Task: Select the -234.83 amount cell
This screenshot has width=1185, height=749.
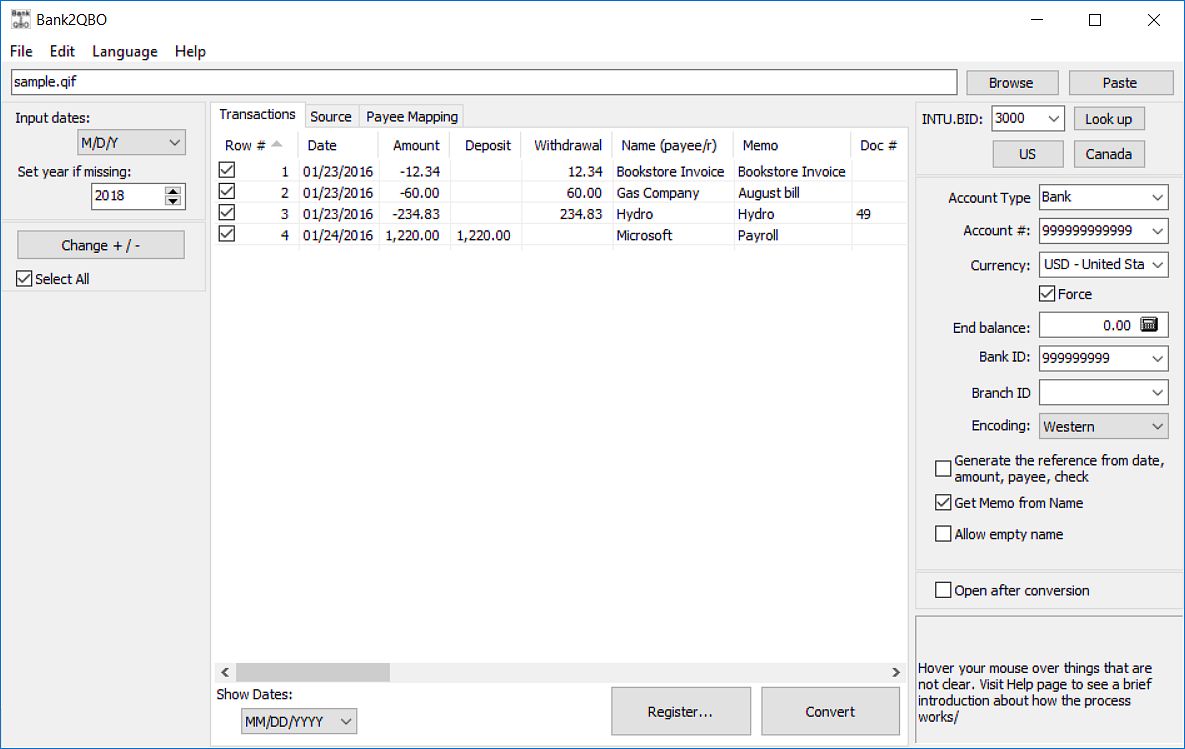Action: tap(416, 214)
